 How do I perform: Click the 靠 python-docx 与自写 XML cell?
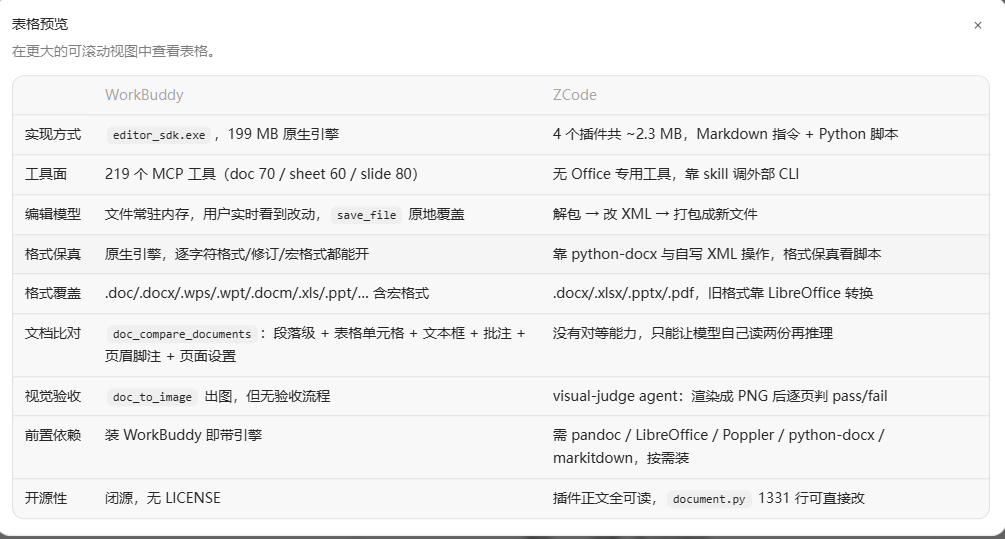(x=717, y=254)
